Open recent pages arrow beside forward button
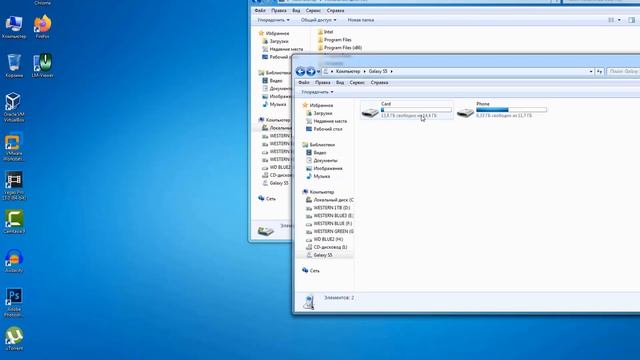Screen dimensions: 640x360 tap(319, 72)
